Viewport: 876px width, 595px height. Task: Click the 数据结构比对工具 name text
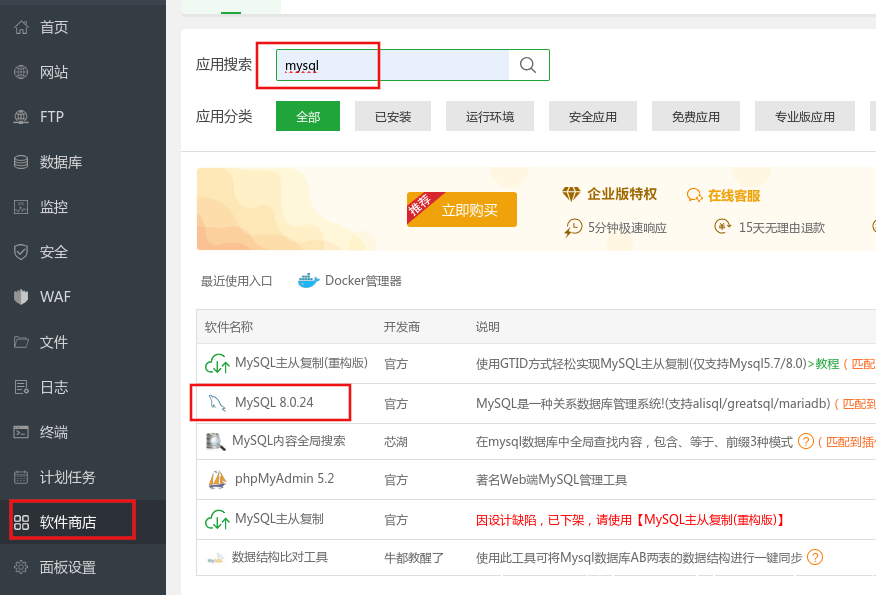[280, 557]
